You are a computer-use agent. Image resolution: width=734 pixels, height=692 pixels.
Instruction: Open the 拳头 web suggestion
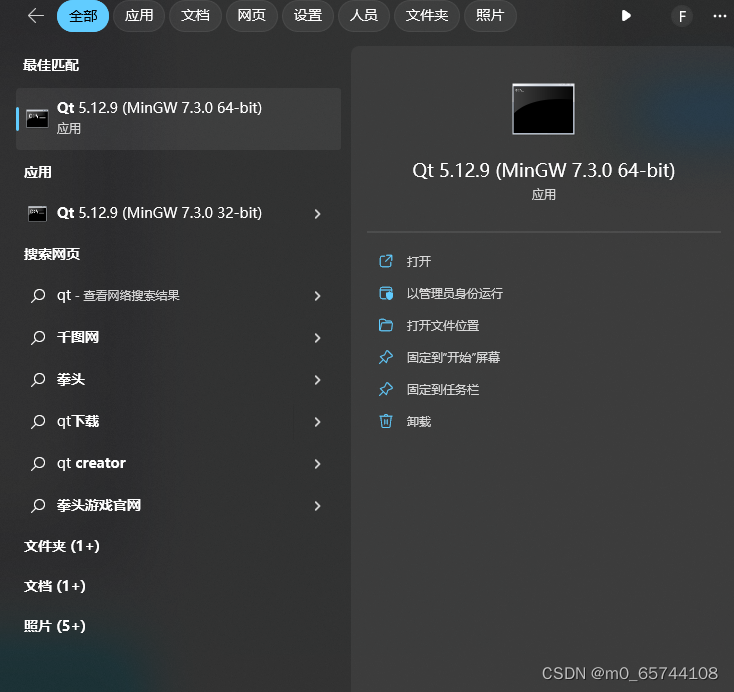pos(178,379)
